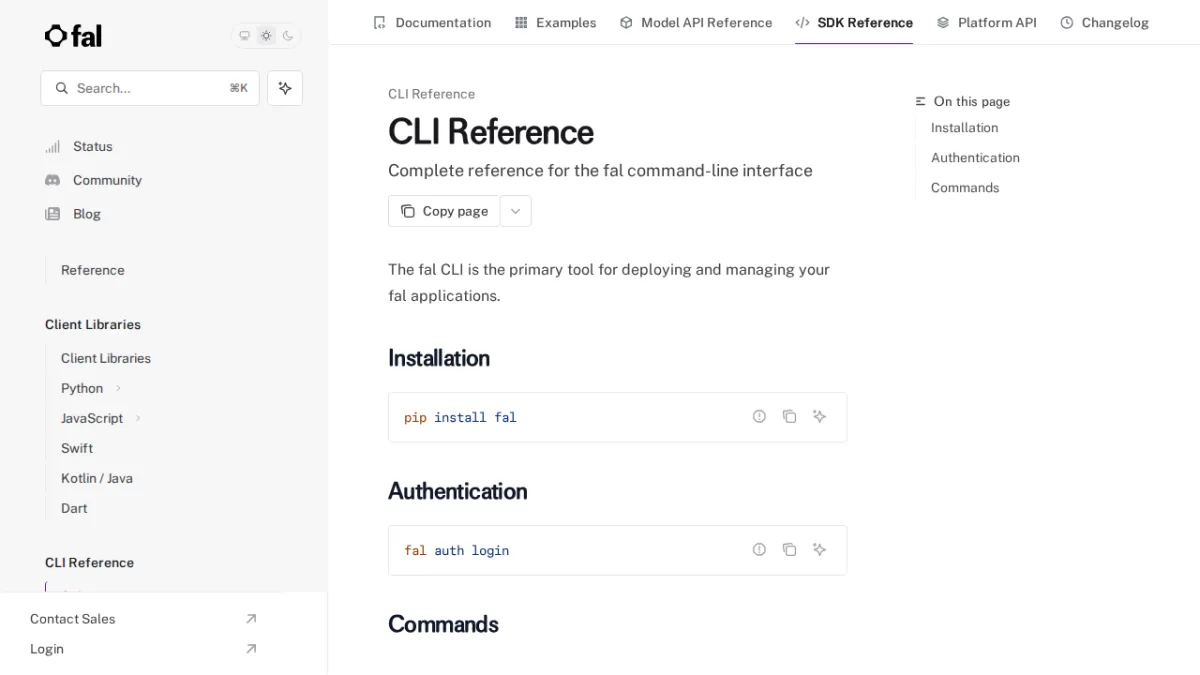Click the Blog newspaper icon
Image resolution: width=1200 pixels, height=675 pixels.
pyautogui.click(x=52, y=214)
